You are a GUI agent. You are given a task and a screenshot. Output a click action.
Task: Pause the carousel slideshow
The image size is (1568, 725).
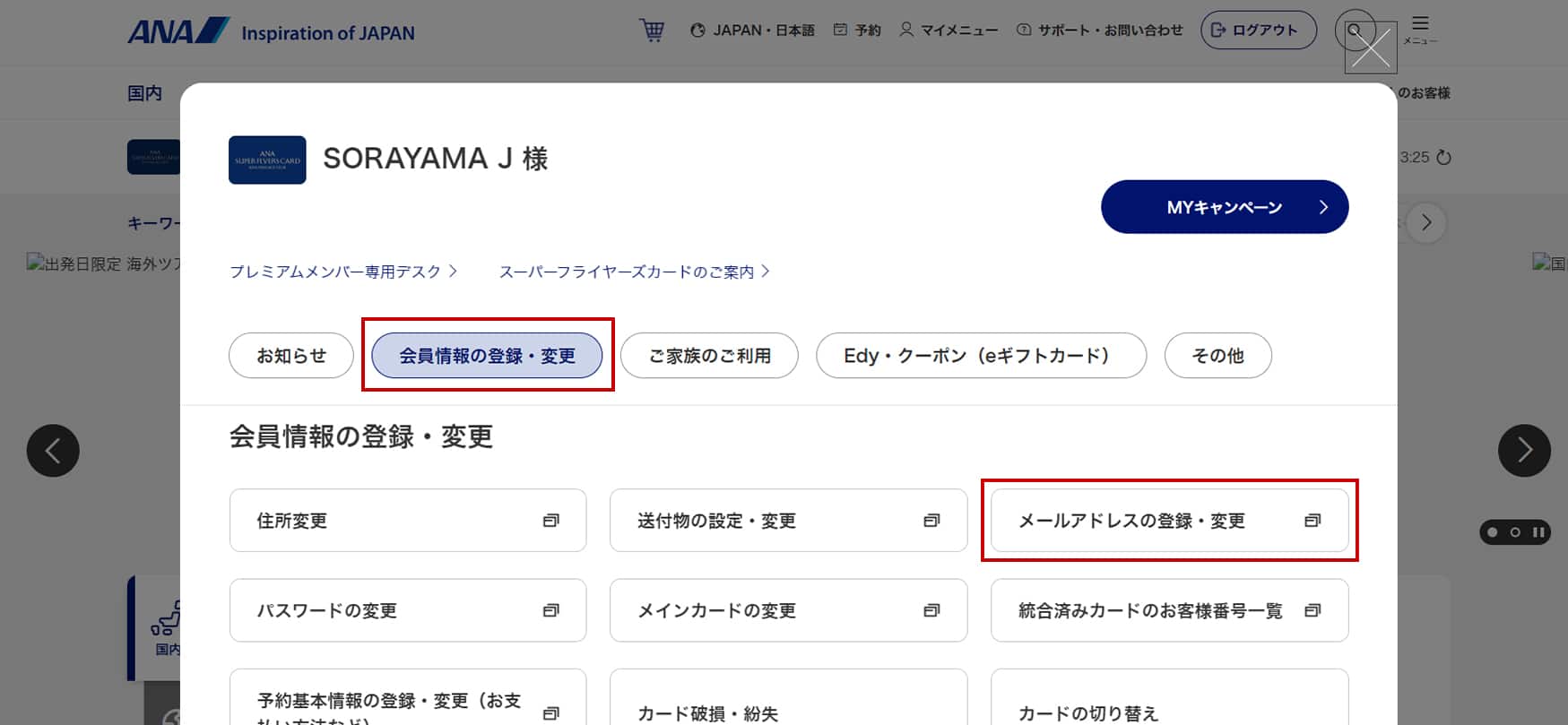(1538, 532)
